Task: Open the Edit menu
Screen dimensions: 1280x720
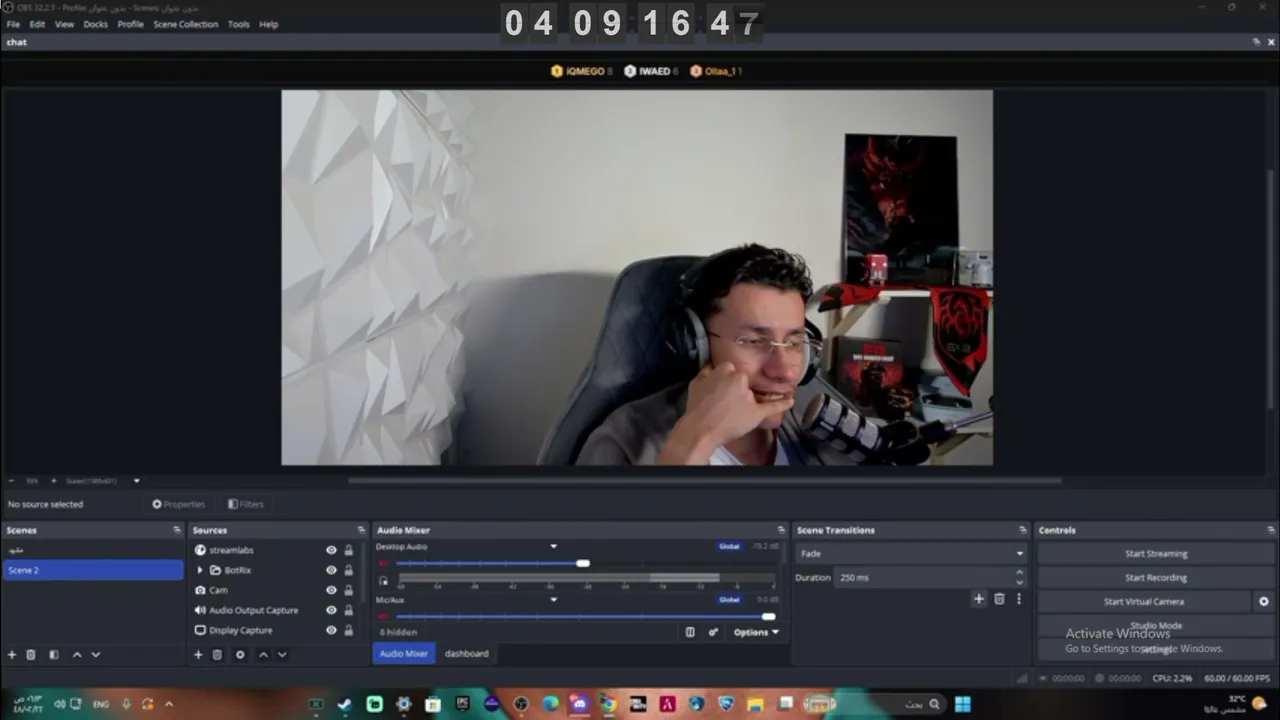Action: click(x=37, y=24)
